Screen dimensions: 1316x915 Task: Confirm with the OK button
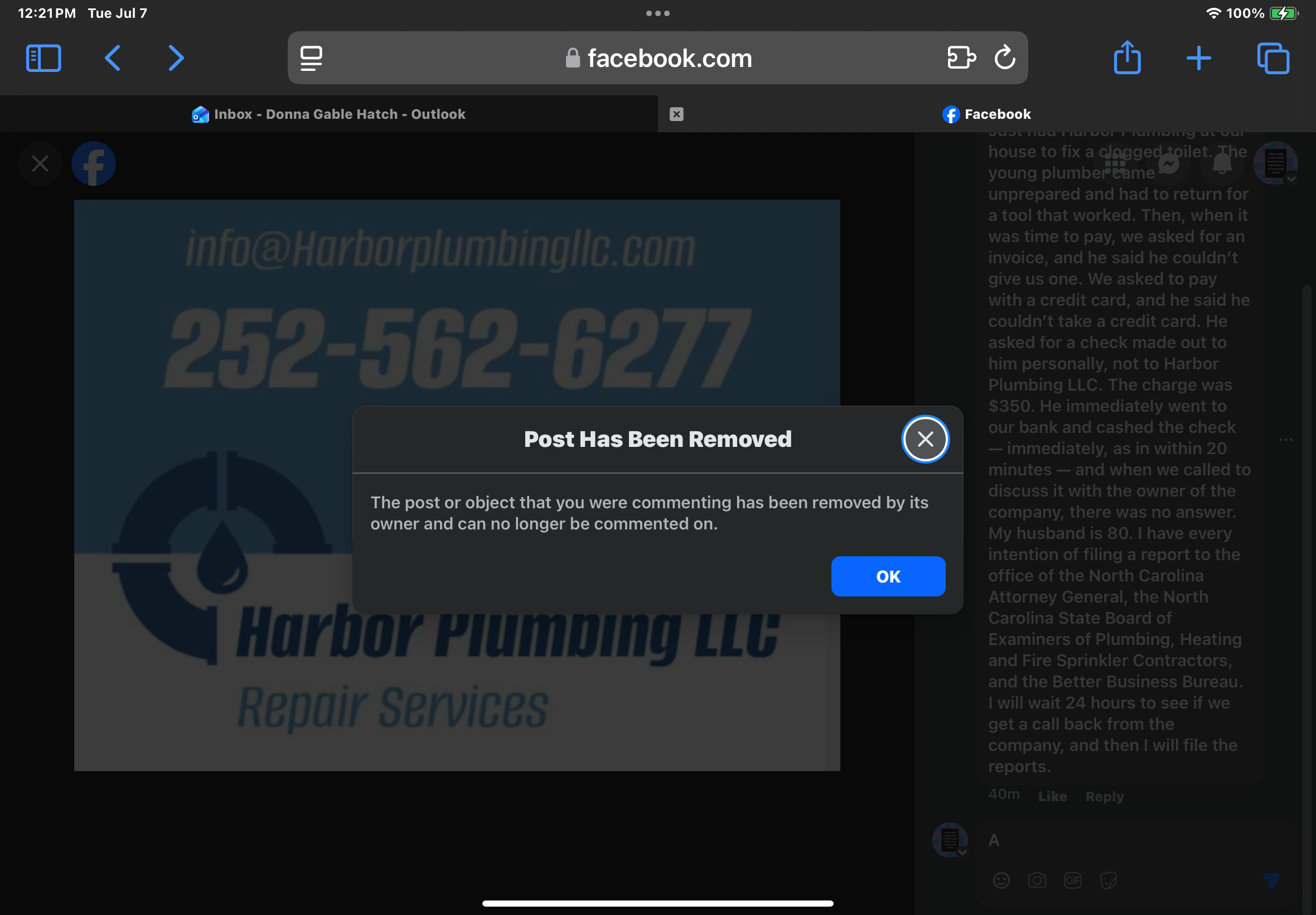(x=888, y=576)
